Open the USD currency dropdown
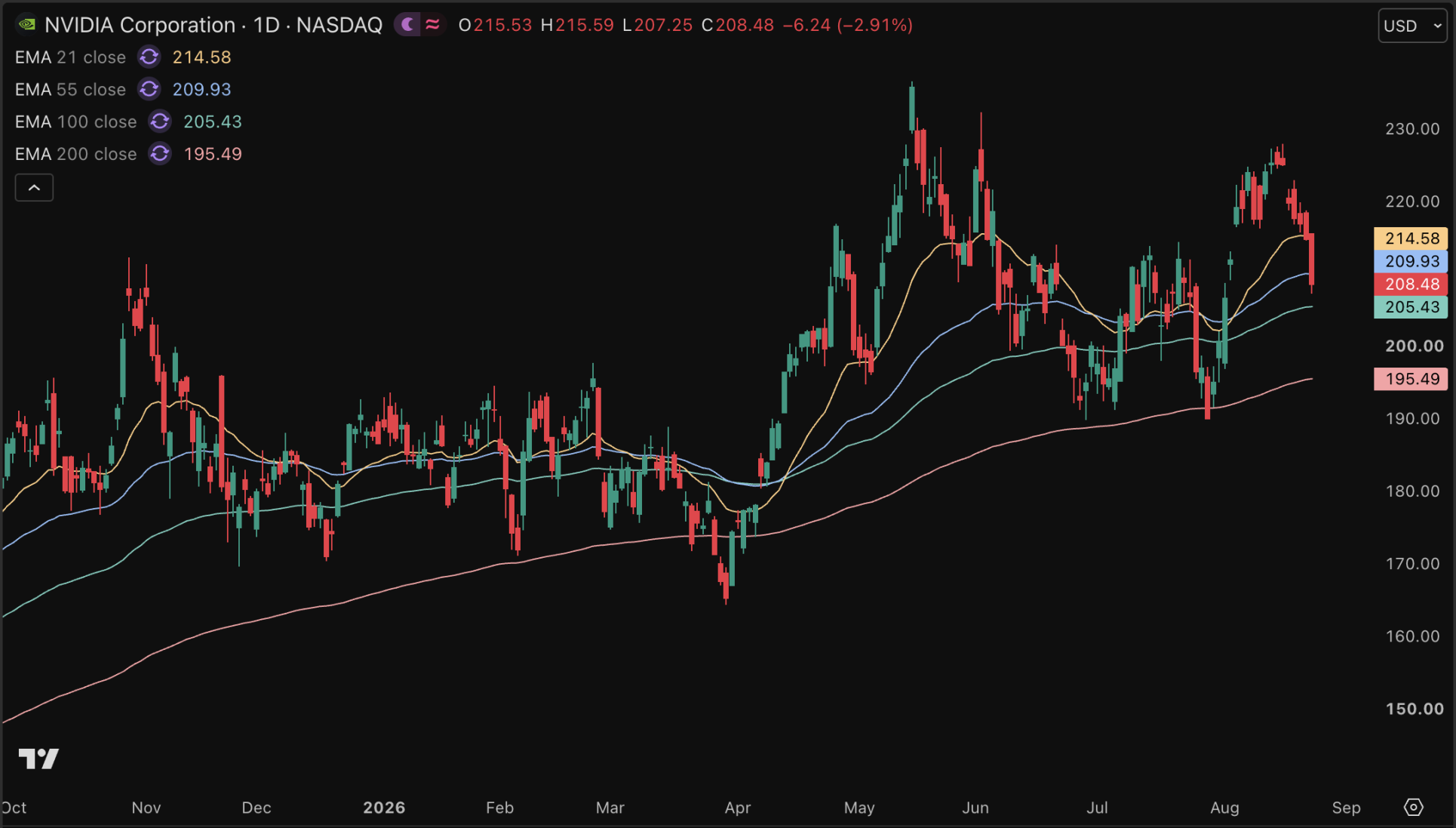This screenshot has height=828, width=1456. pyautogui.click(x=1412, y=26)
